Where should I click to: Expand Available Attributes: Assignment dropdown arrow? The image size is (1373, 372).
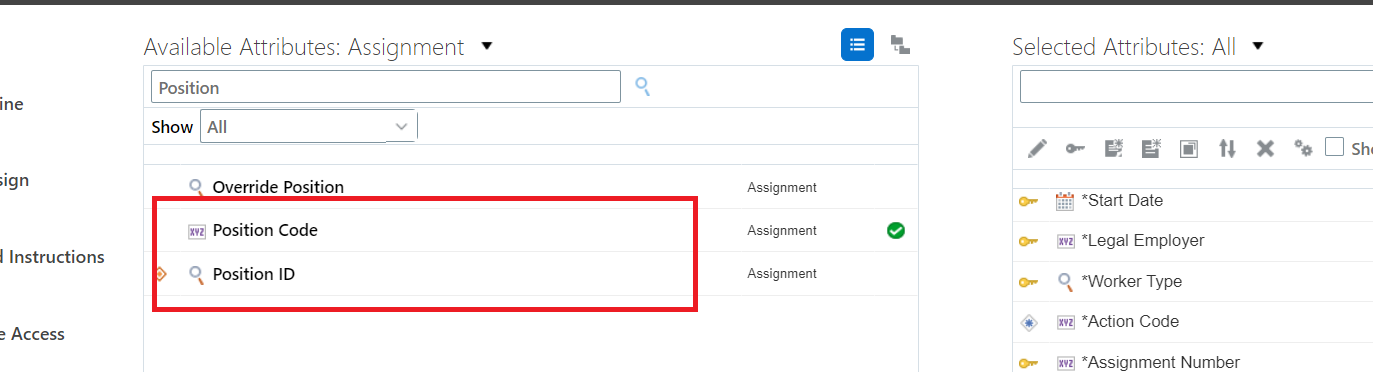(487, 46)
